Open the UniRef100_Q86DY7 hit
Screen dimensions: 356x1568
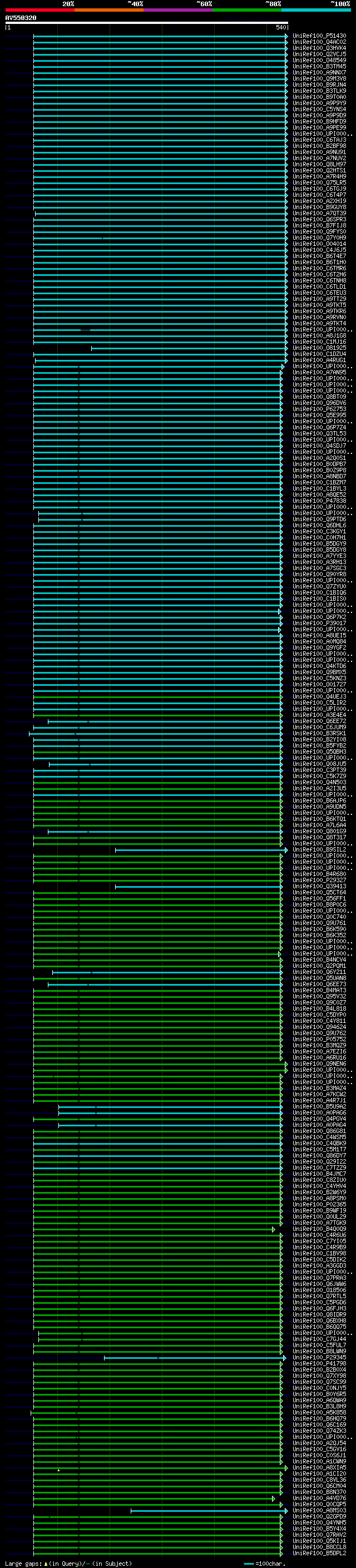(x=319, y=1156)
